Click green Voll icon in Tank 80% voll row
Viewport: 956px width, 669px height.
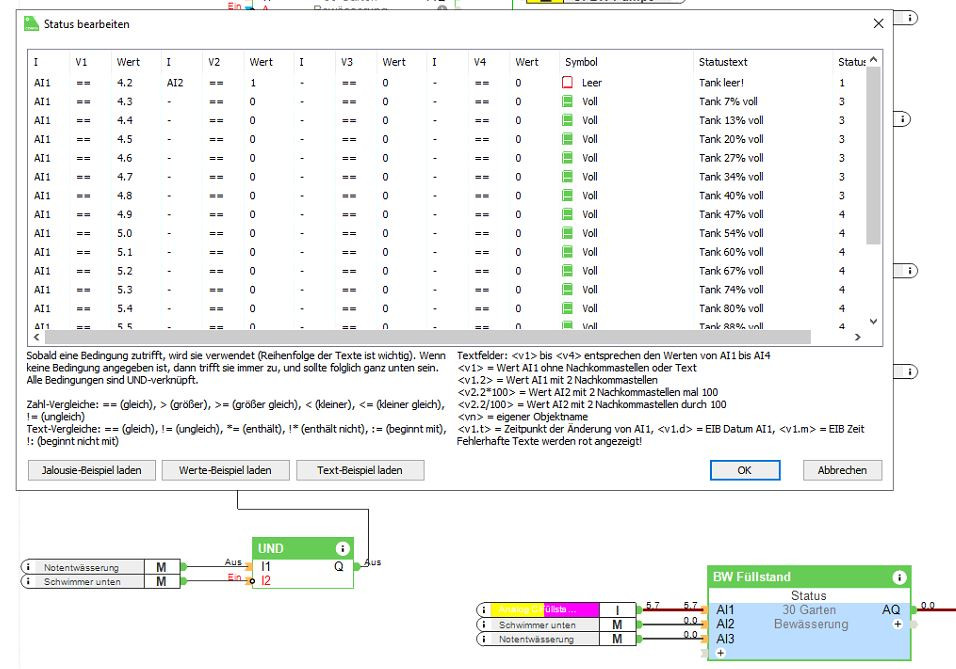coord(567,309)
